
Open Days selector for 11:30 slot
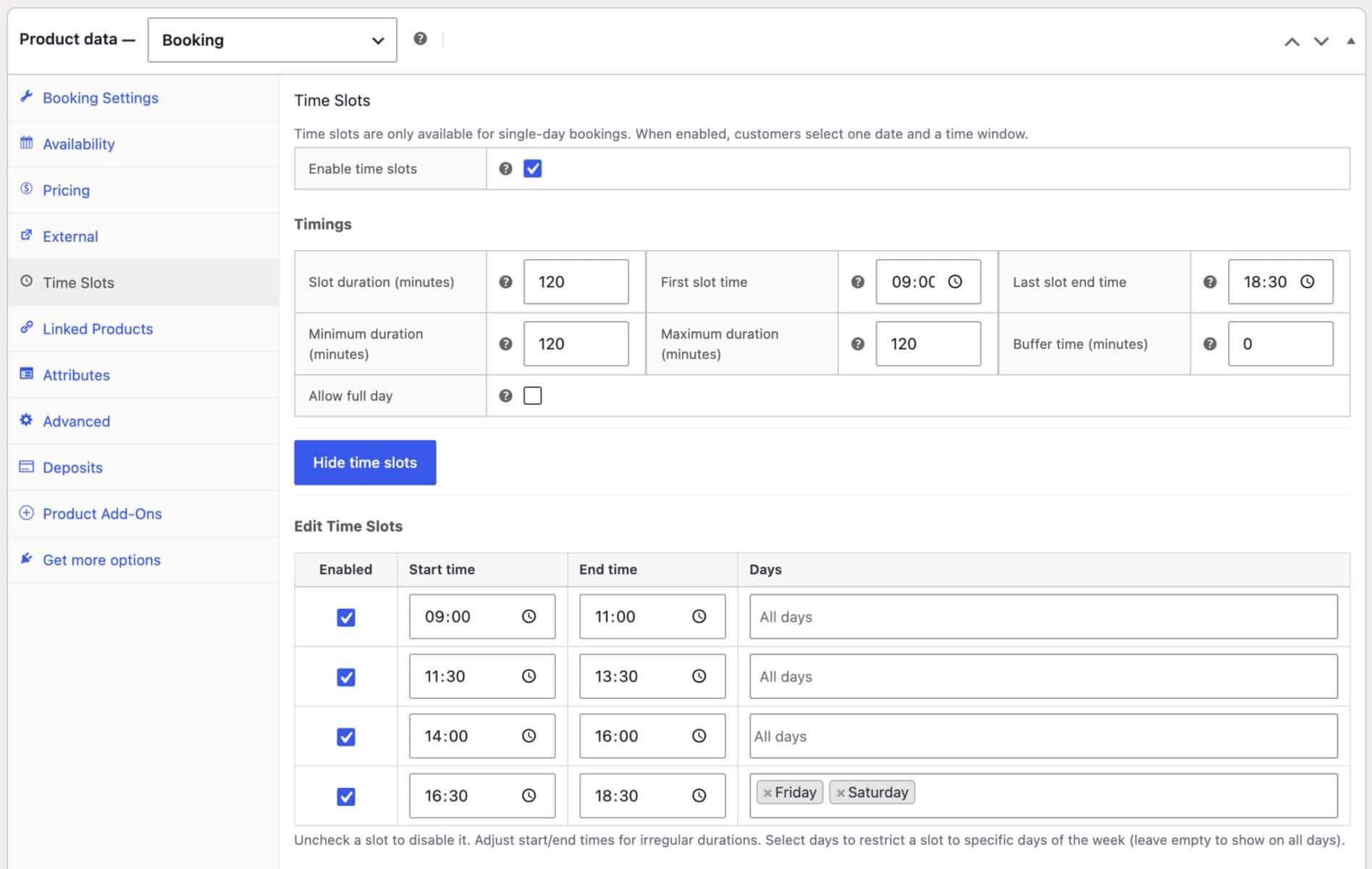(1043, 676)
